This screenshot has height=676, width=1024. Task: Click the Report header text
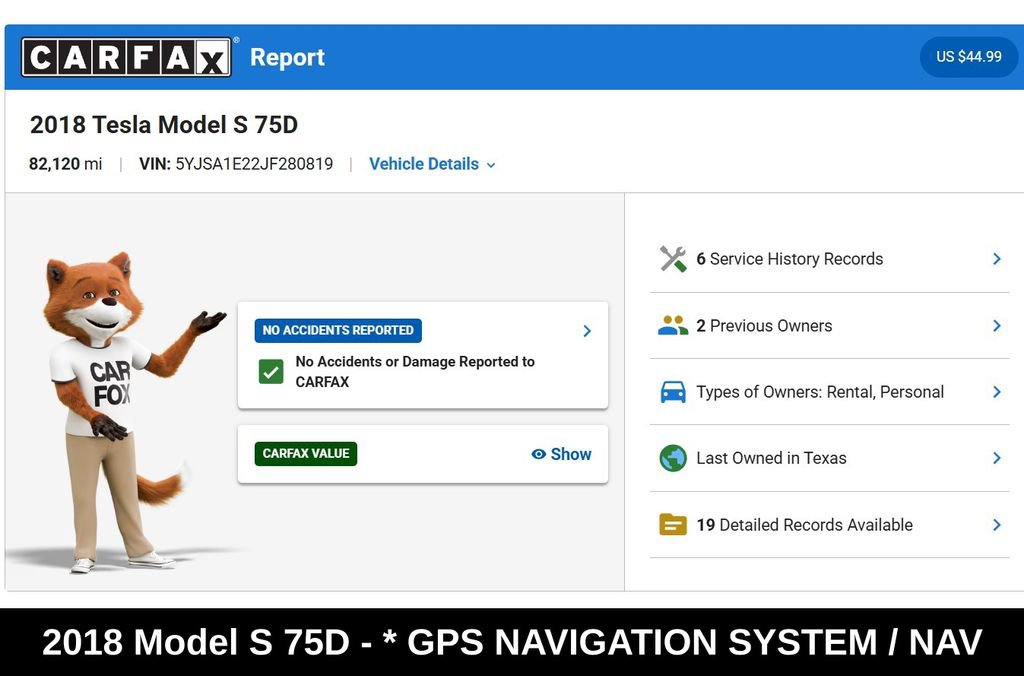coord(287,57)
